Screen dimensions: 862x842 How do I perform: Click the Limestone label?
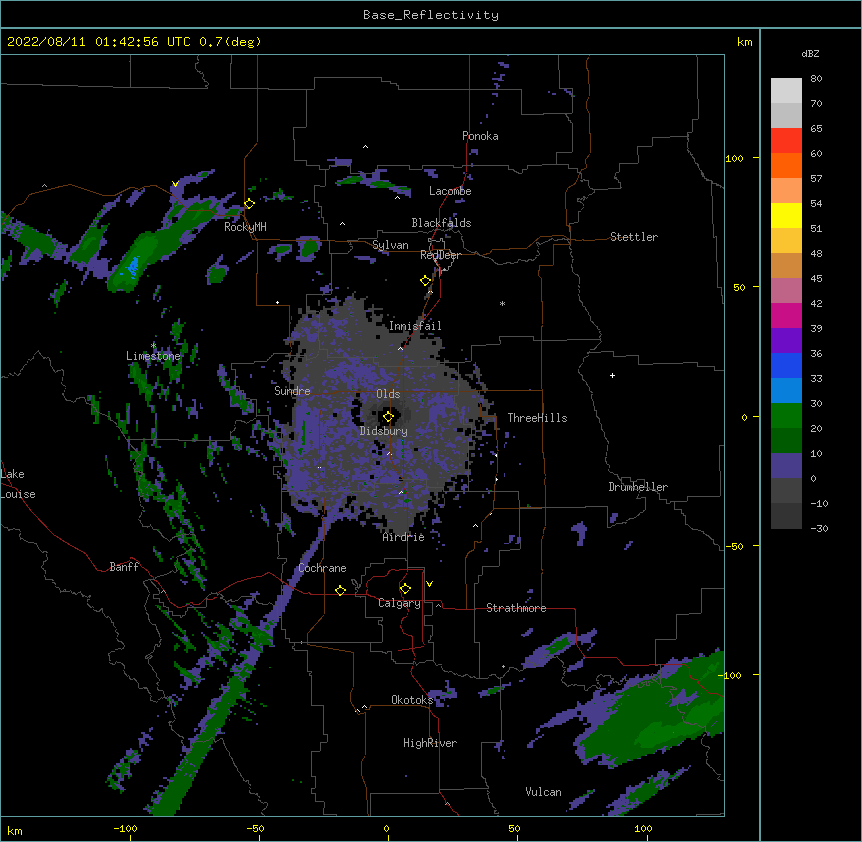(153, 356)
